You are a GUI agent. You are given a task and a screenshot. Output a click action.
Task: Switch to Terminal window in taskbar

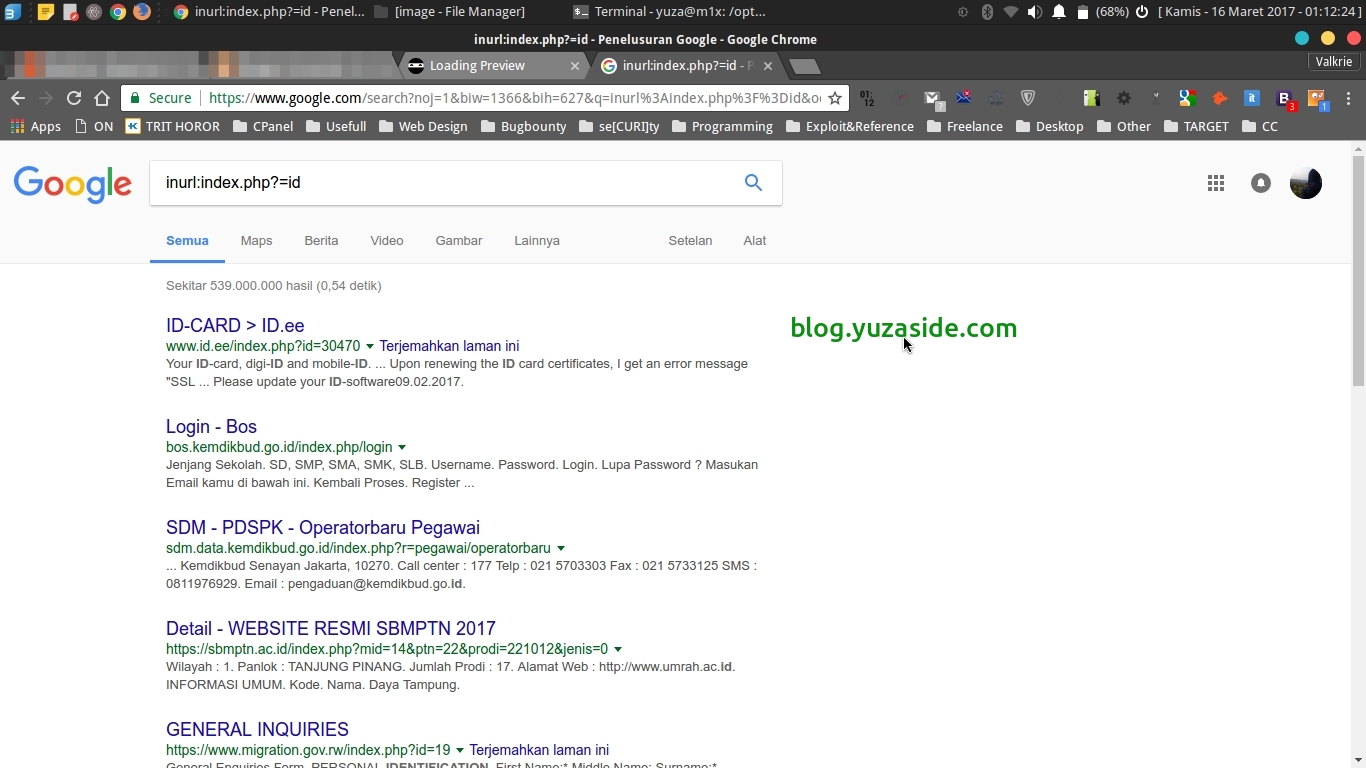click(670, 12)
